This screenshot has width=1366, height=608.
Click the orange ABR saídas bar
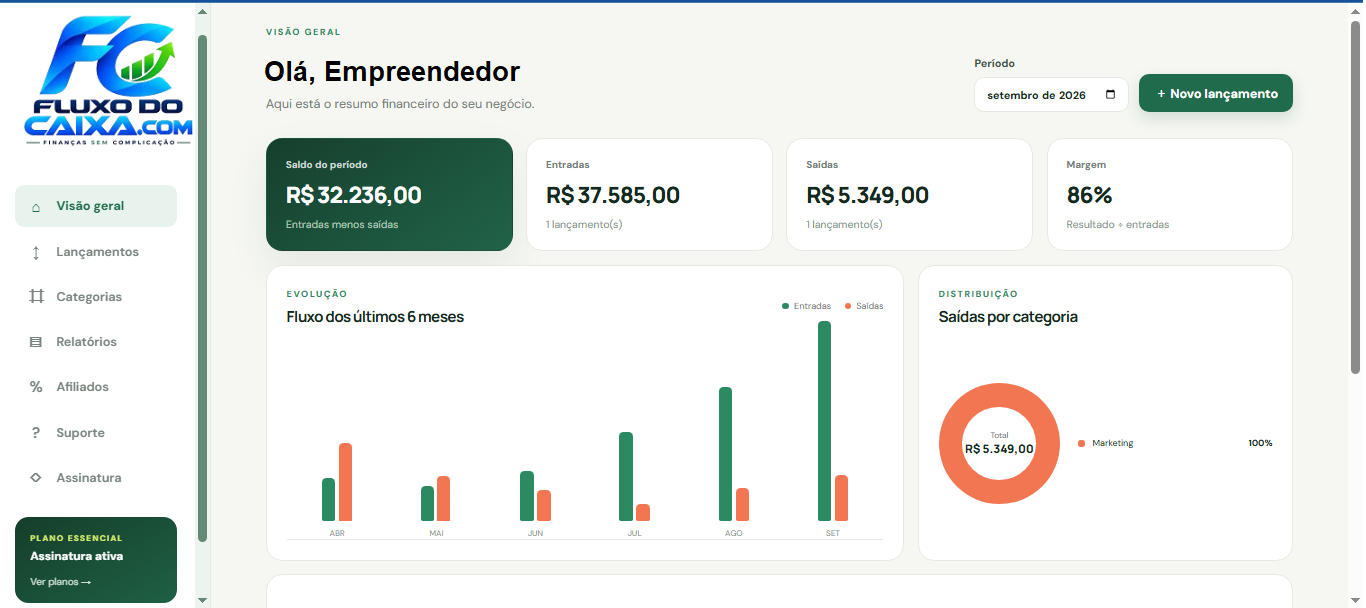(345, 482)
